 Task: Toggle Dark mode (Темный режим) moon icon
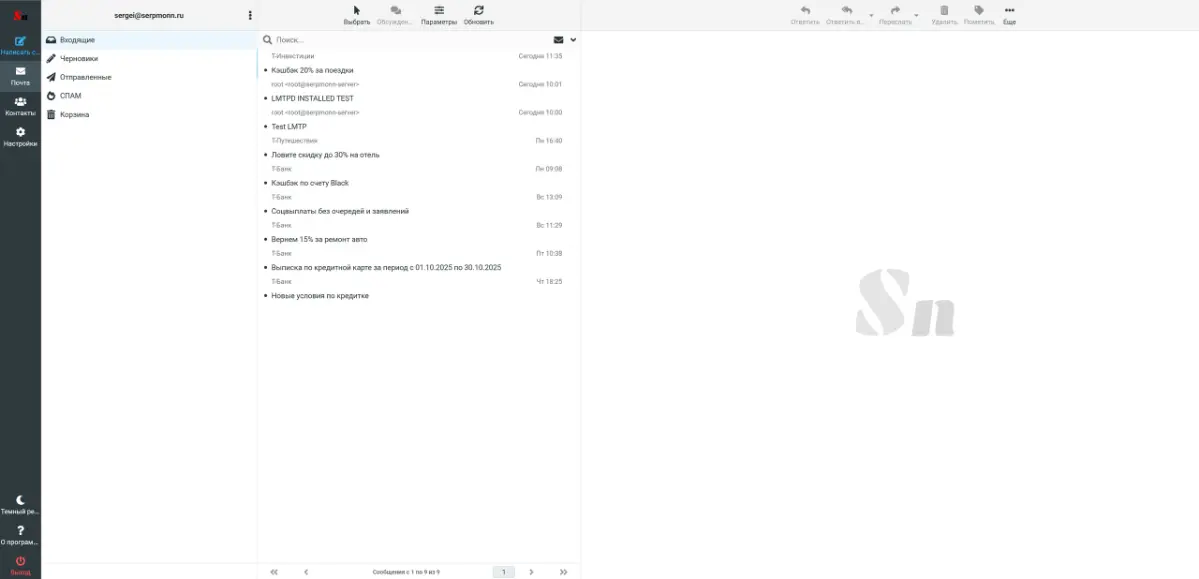click(x=20, y=500)
